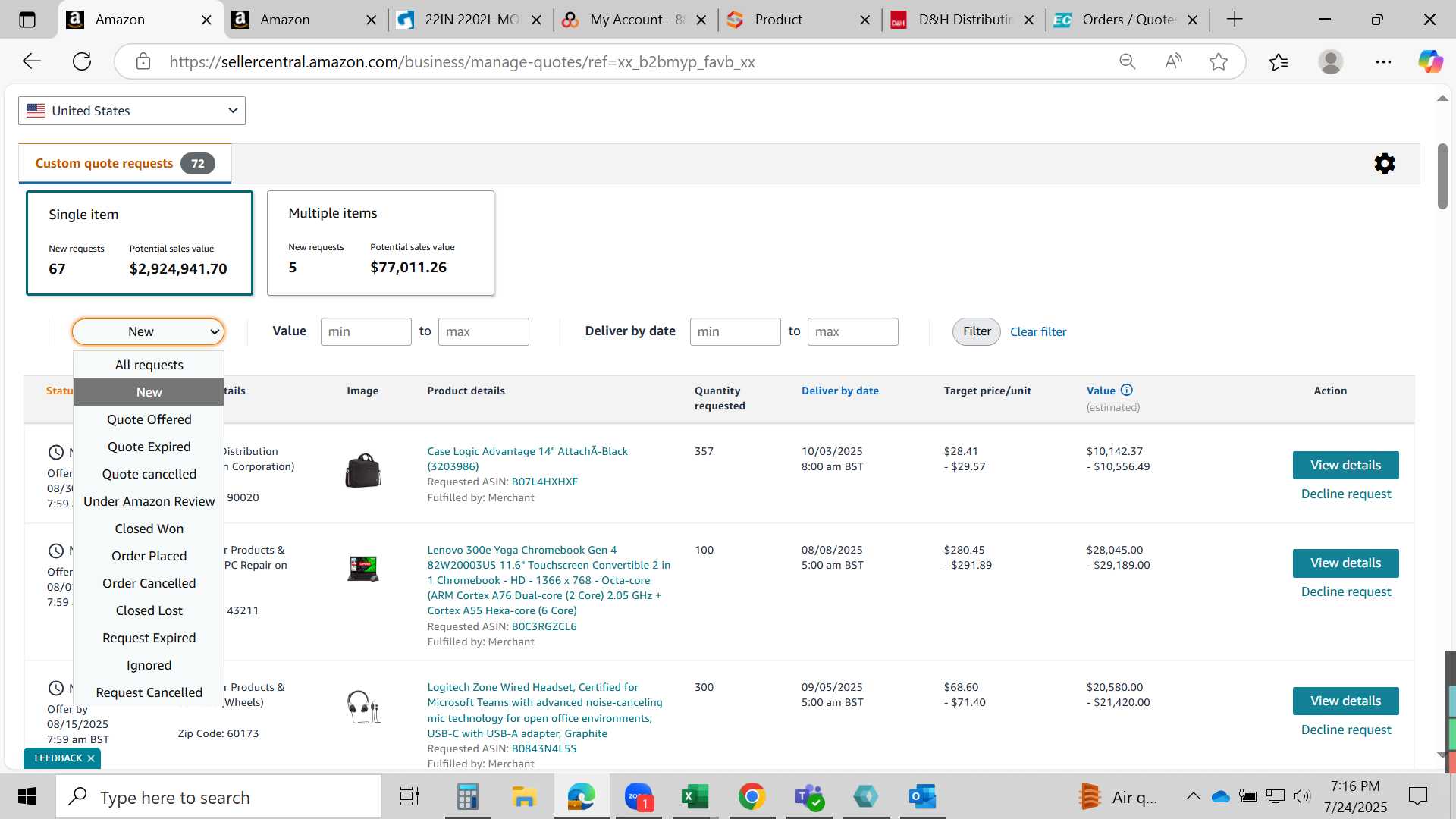Launch Calculator from taskbar
The width and height of the screenshot is (1456, 819).
coord(467,797)
